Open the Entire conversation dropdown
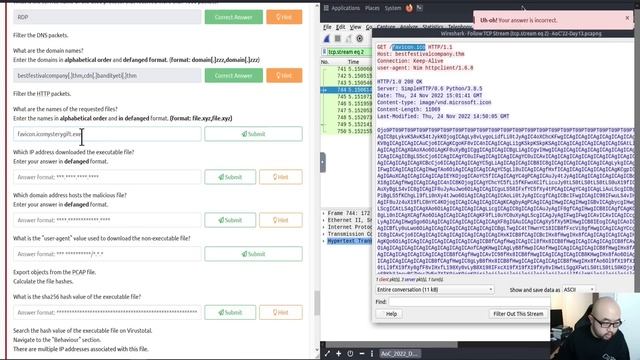Viewport: 640px width, 360px height. click(435, 289)
